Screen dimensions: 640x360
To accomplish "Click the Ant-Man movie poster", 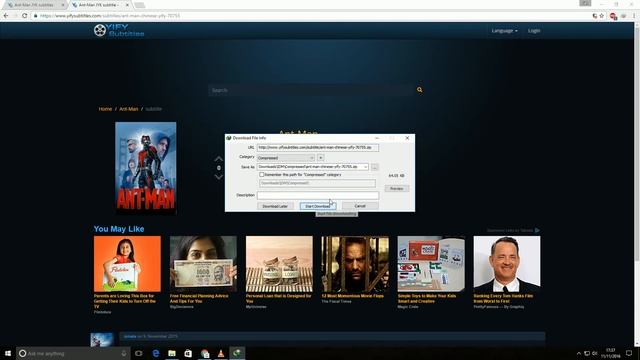I will coord(146,168).
